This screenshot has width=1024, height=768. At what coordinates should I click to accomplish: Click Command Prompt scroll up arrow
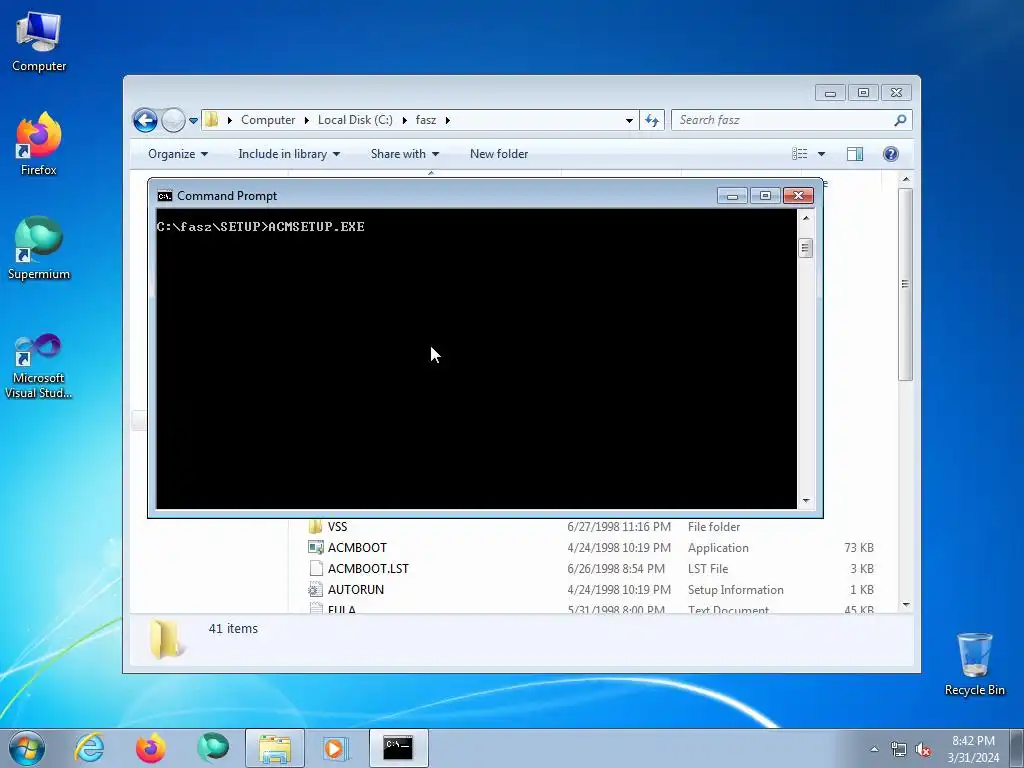(805, 217)
